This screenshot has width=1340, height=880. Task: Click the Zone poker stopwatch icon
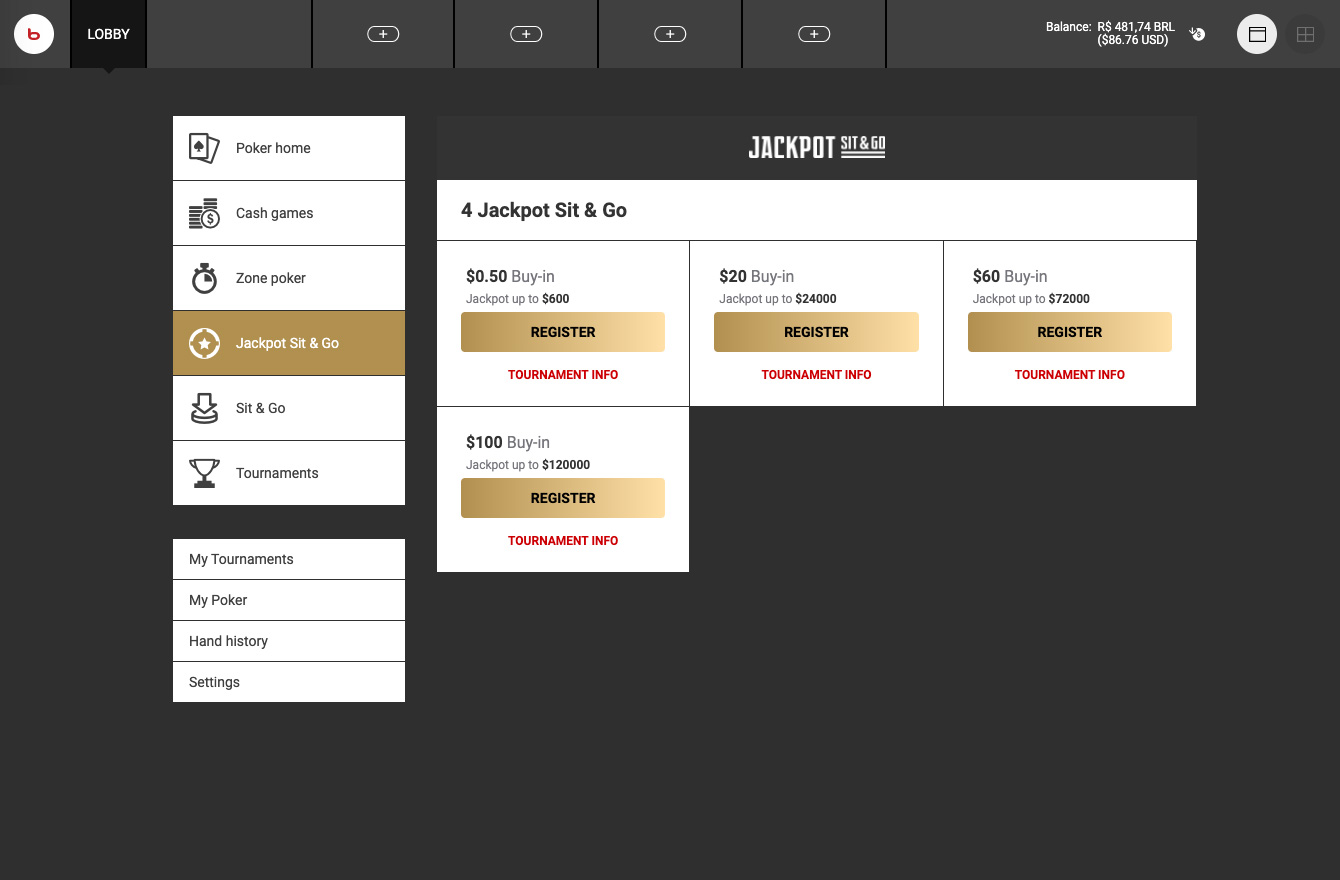(204, 278)
